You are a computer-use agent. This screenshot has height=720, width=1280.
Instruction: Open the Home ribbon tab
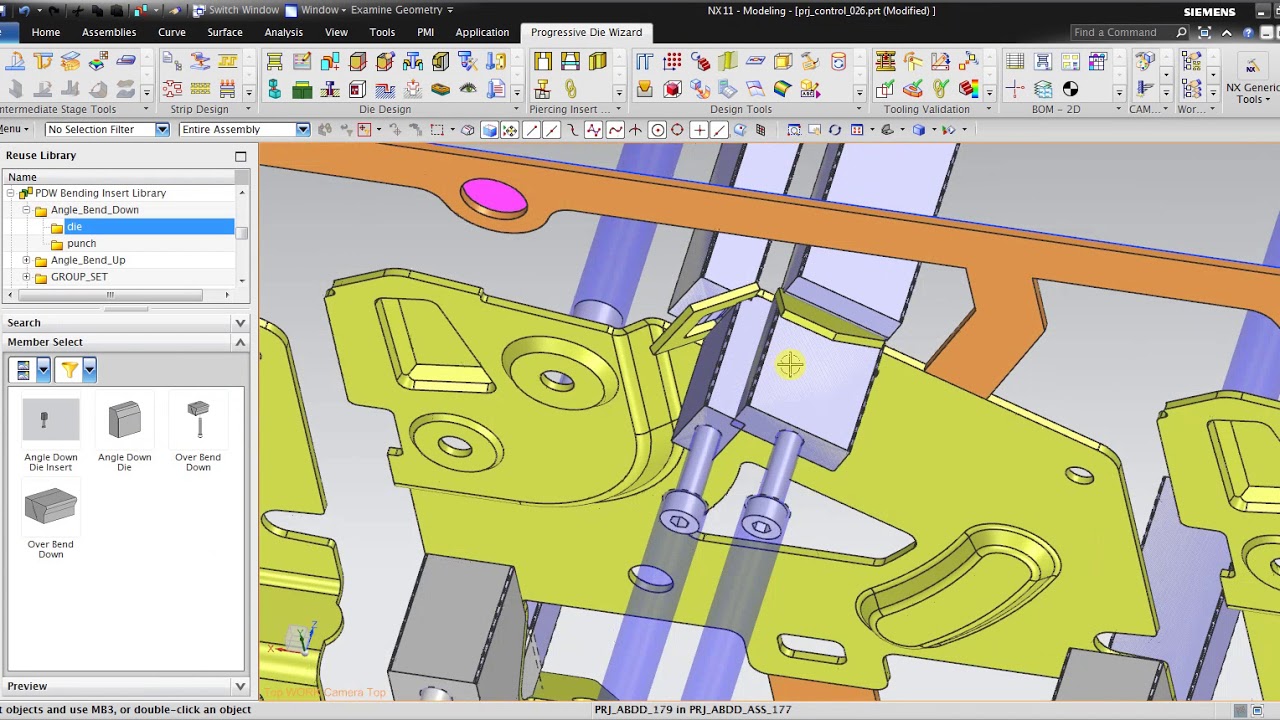click(x=45, y=32)
